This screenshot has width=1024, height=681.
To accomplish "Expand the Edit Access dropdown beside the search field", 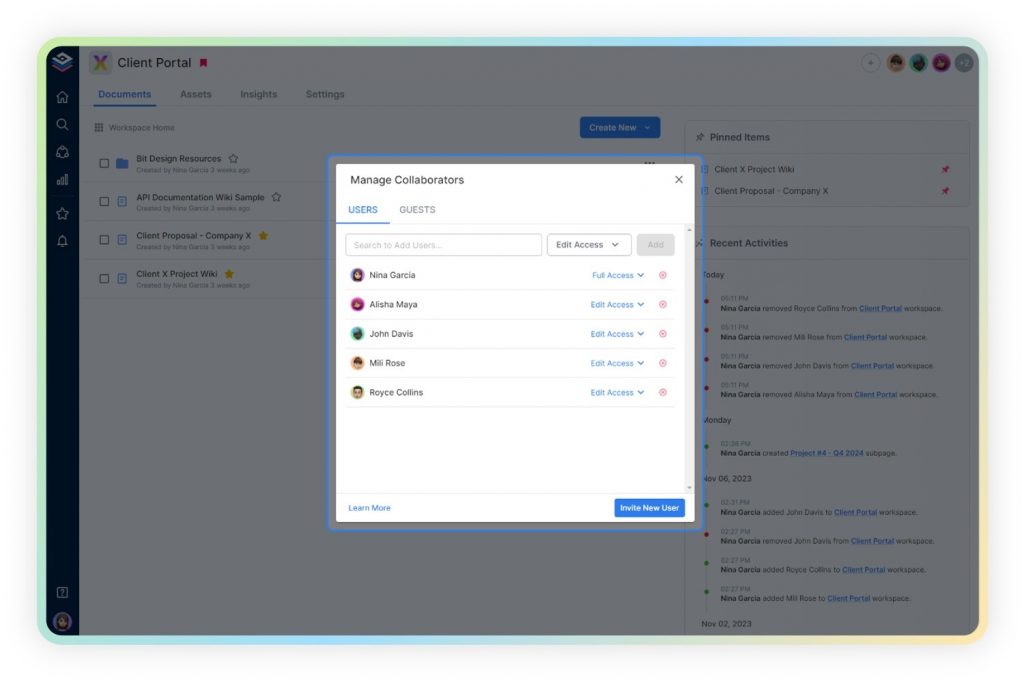I will pyautogui.click(x=588, y=244).
